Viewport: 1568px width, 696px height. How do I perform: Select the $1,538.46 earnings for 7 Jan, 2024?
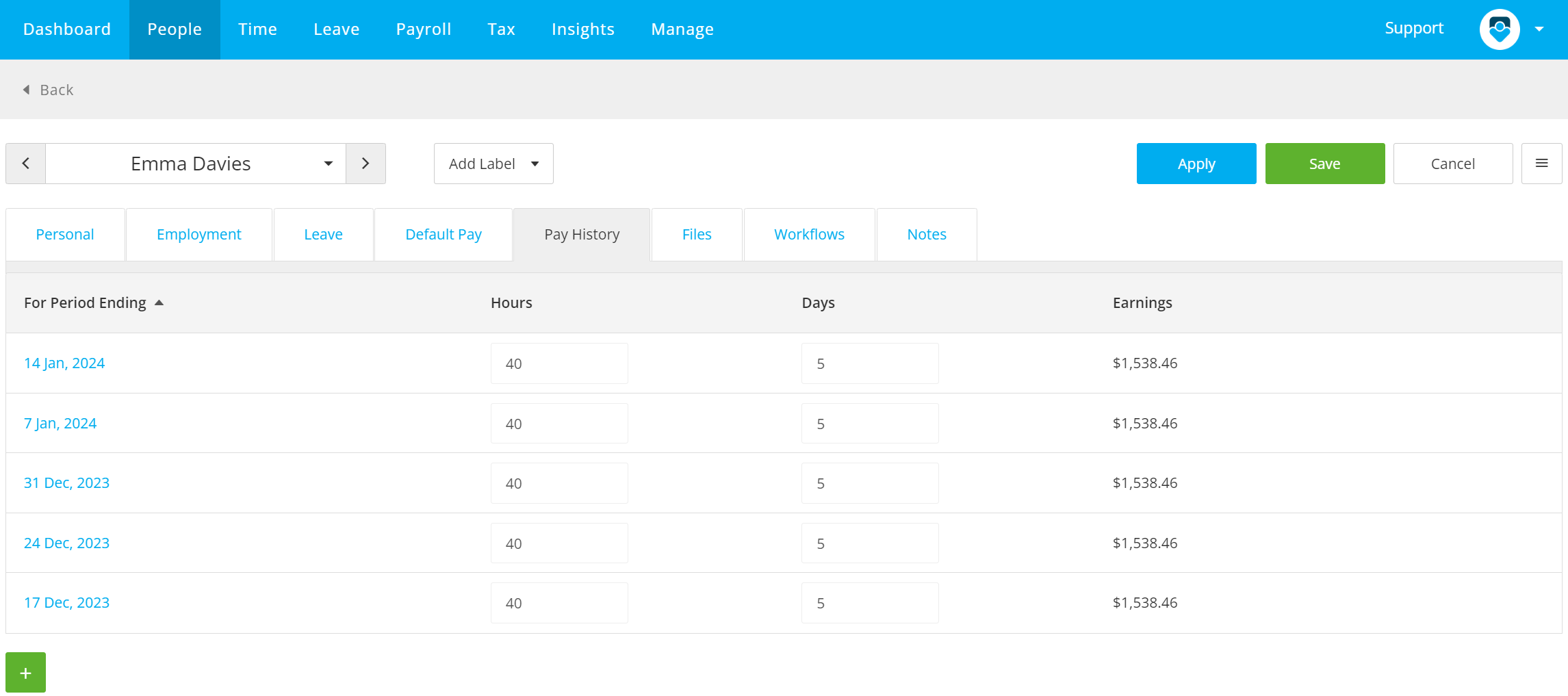point(1145,423)
